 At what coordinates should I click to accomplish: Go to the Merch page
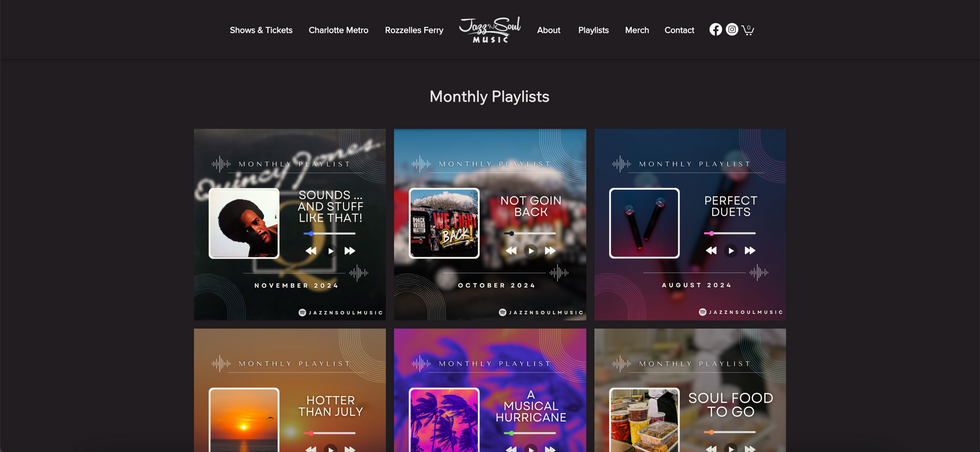coord(637,30)
